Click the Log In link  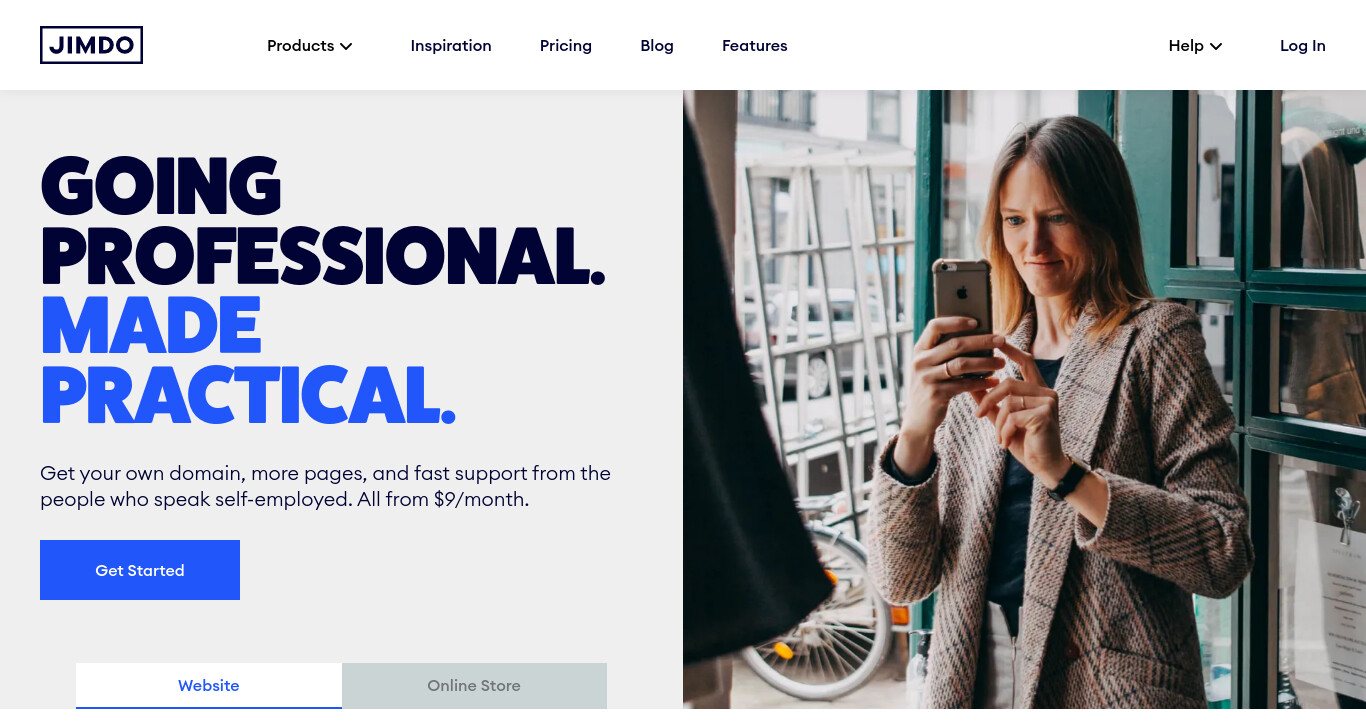click(x=1303, y=46)
